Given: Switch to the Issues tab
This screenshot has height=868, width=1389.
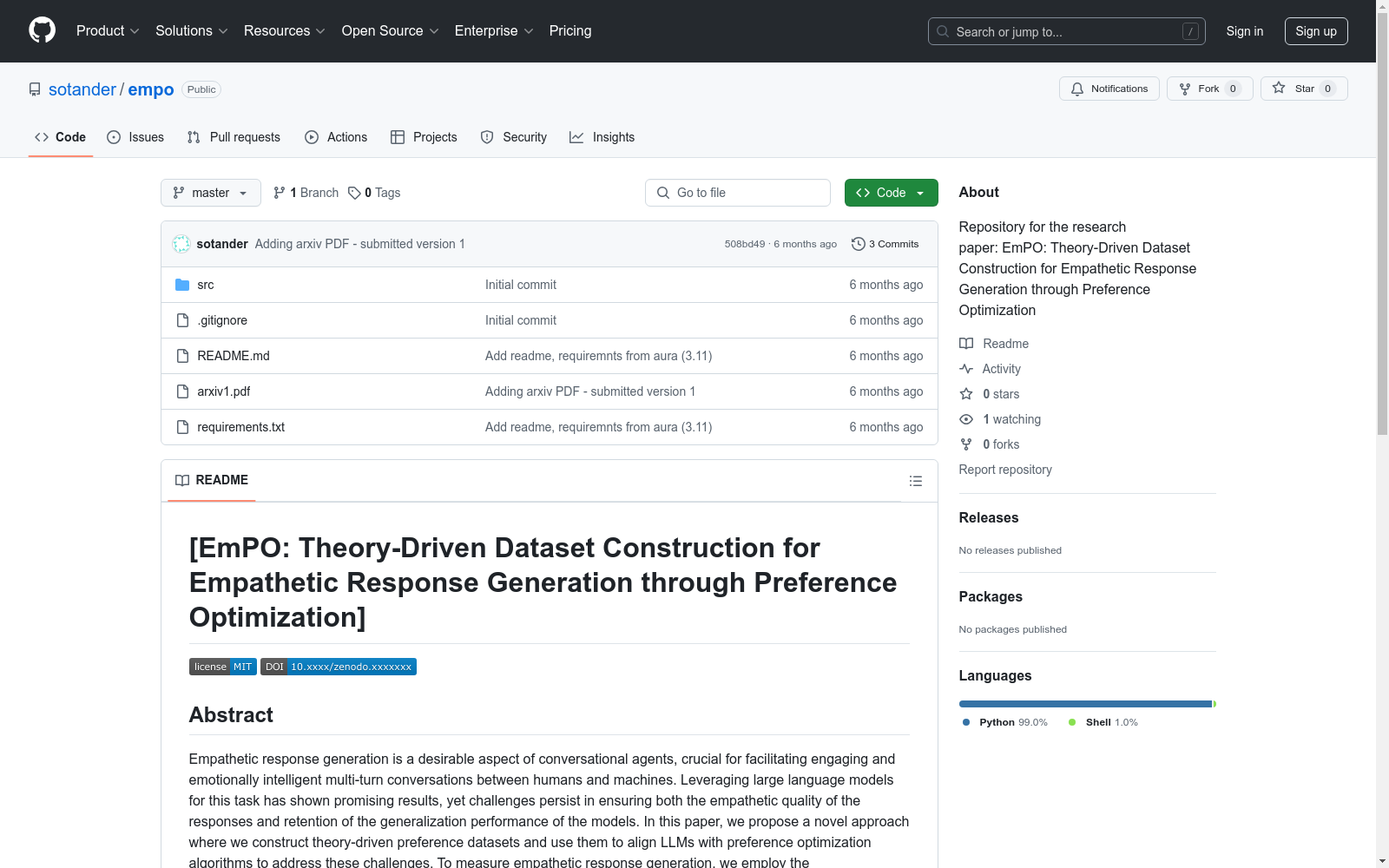Looking at the screenshot, I should 135,137.
